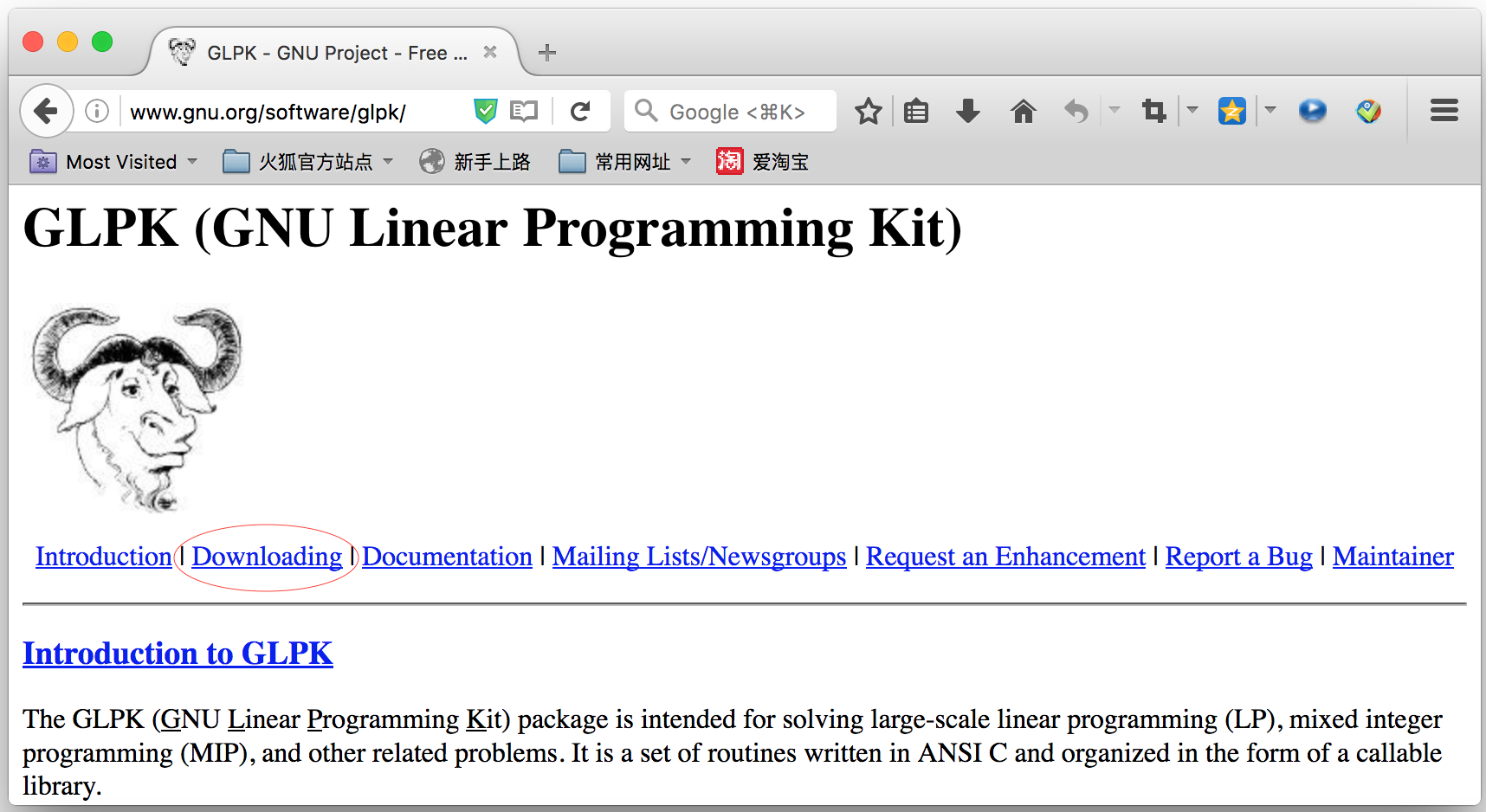Click the colorful checkmark extension icon
The image size is (1486, 812).
pyautogui.click(x=1368, y=111)
